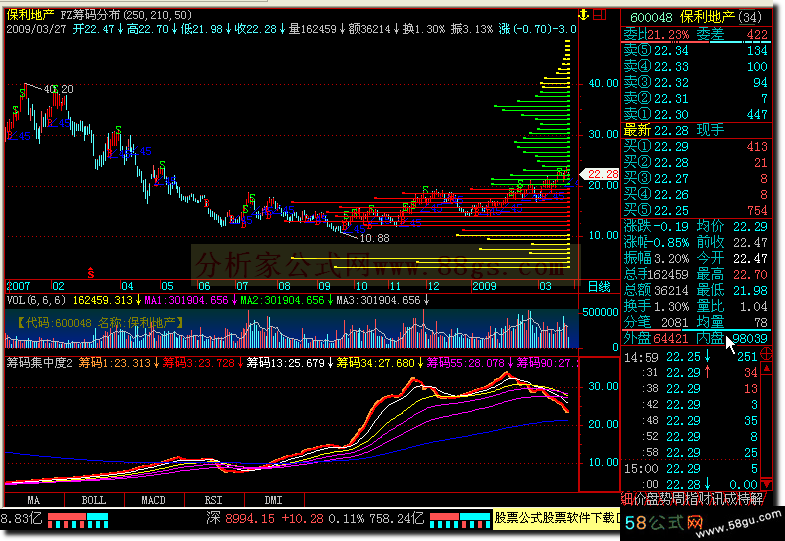
Task: Click the 10.88 low price label on the chart
Action: click(374, 238)
